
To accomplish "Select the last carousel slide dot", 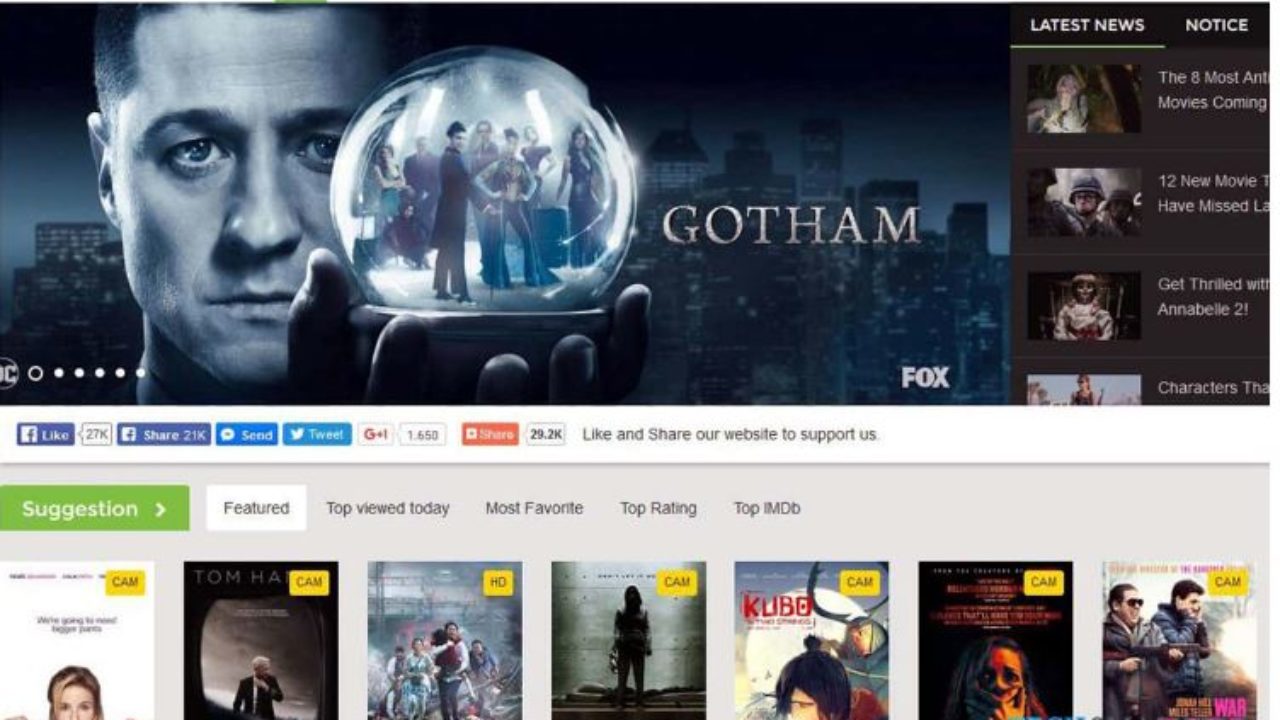I will pos(140,373).
